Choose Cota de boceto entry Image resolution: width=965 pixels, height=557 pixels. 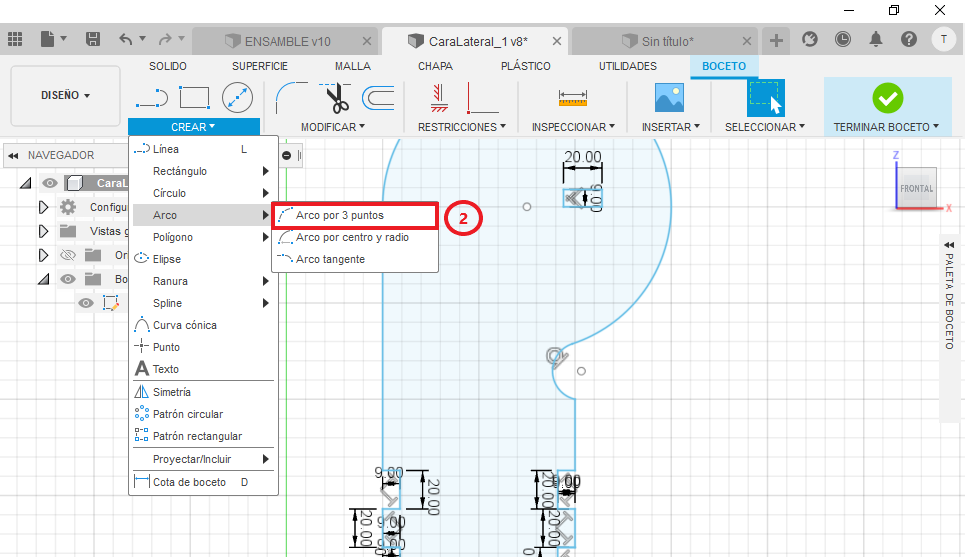[204, 482]
